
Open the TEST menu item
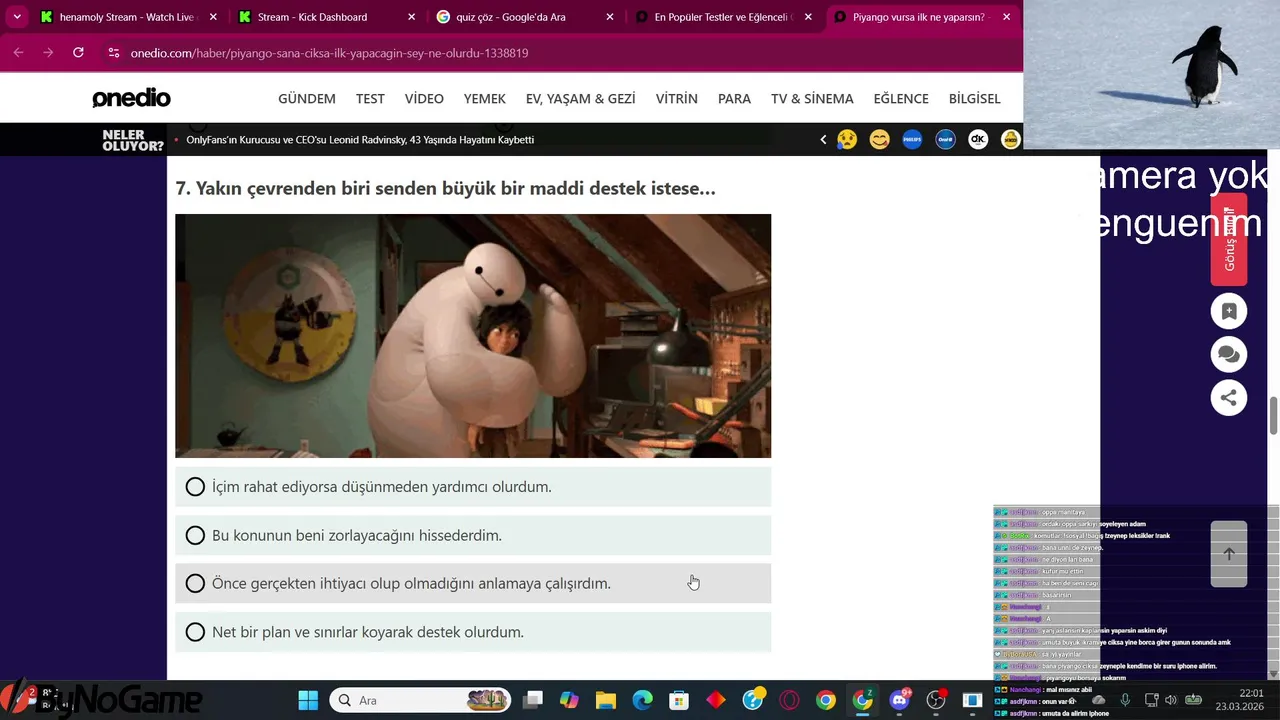pos(370,98)
